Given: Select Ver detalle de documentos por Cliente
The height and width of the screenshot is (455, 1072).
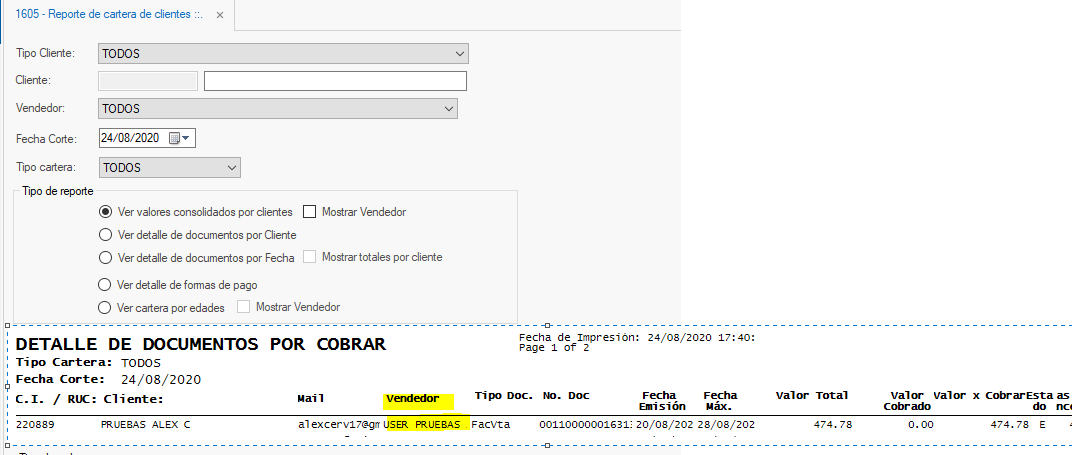Looking at the screenshot, I should point(105,235).
